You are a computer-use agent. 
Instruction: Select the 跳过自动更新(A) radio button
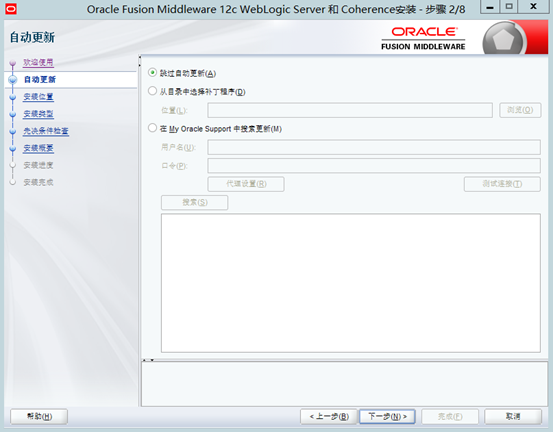pyautogui.click(x=152, y=73)
